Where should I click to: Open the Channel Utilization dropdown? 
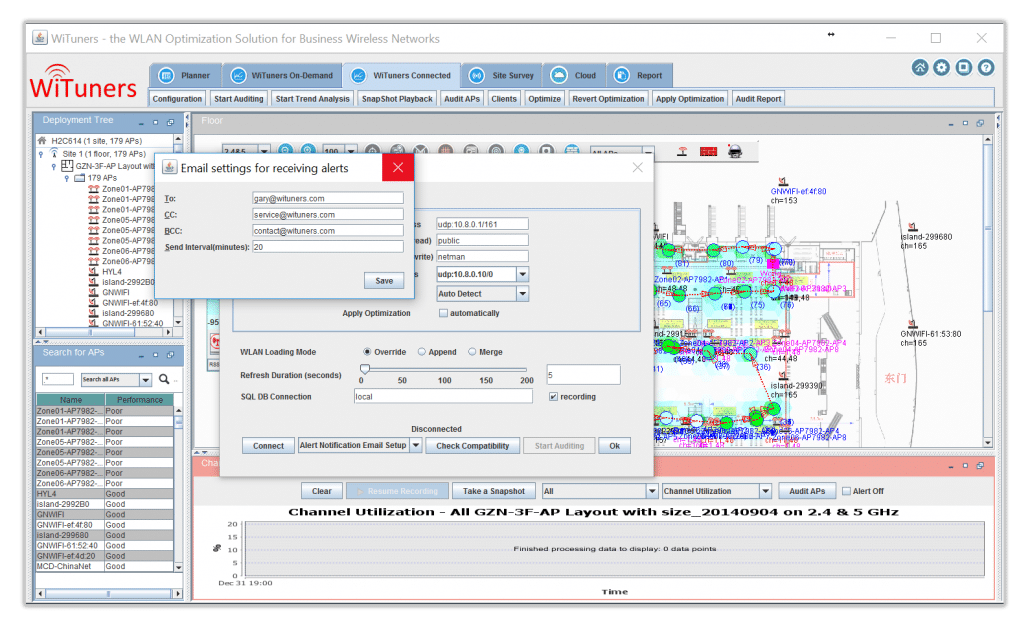(x=765, y=491)
